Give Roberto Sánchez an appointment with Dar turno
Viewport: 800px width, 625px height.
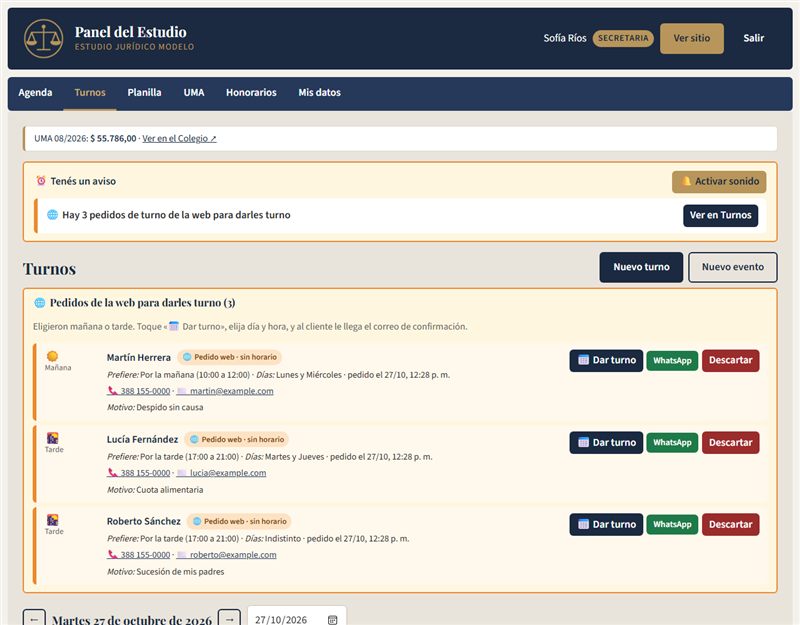tap(606, 524)
